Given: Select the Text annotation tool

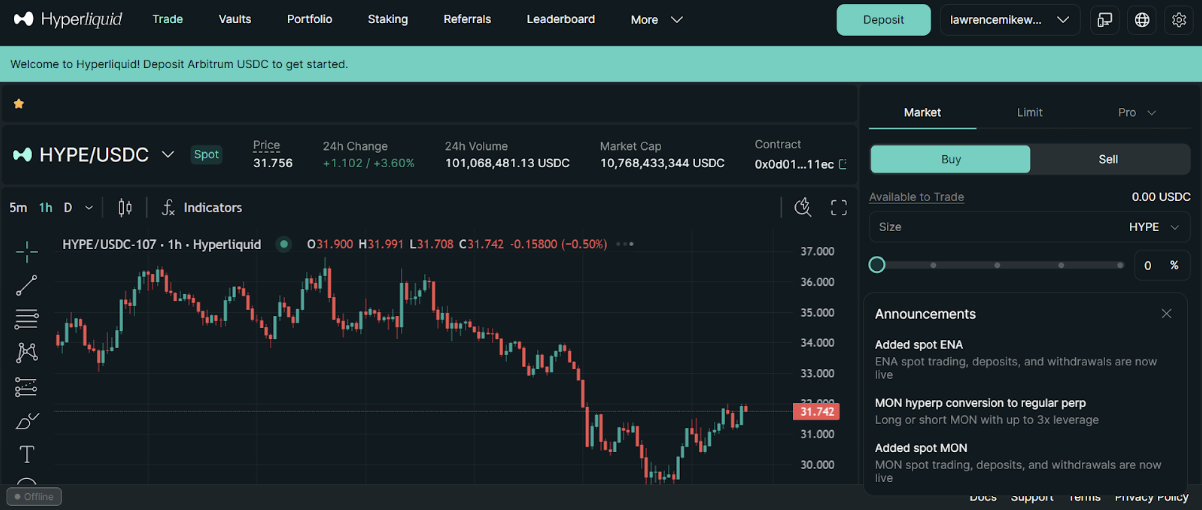Looking at the screenshot, I should pos(27,455).
